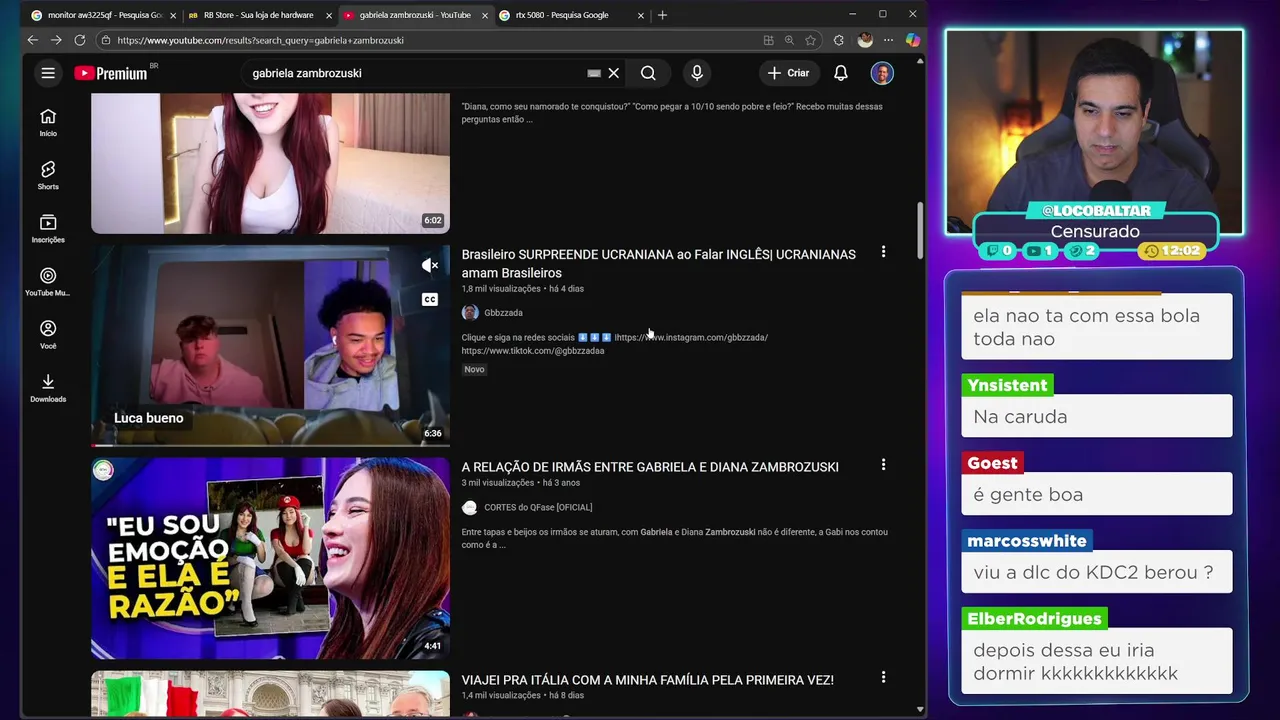Open the Copilot sidebar icon

912,40
